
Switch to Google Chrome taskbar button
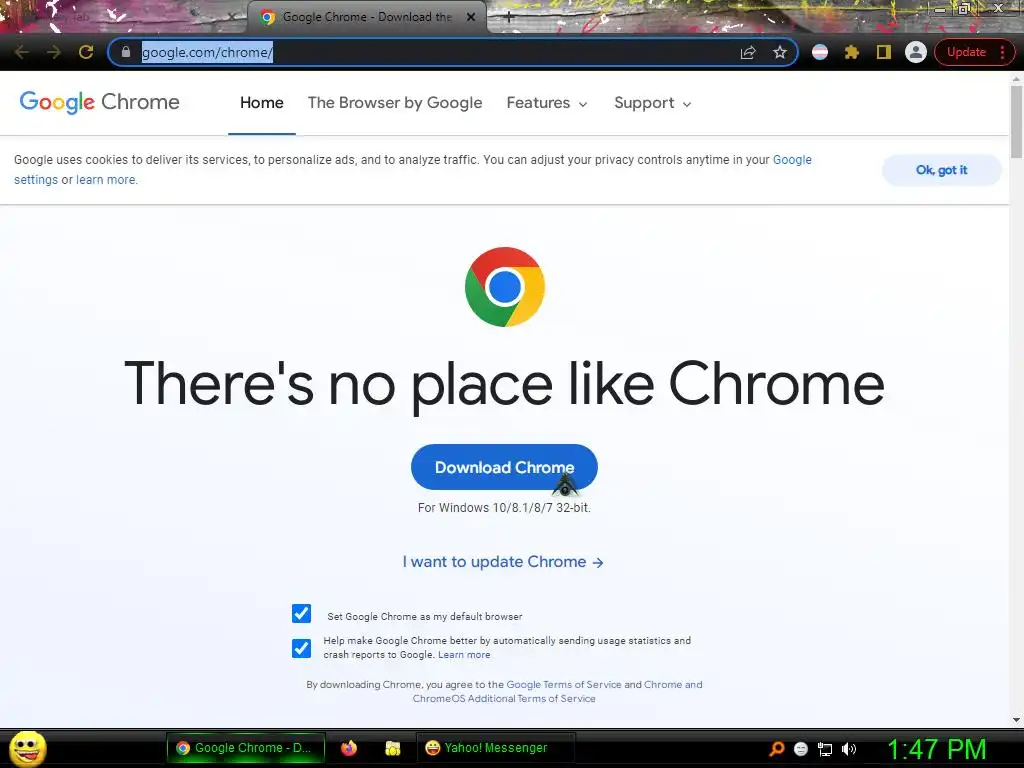(246, 748)
